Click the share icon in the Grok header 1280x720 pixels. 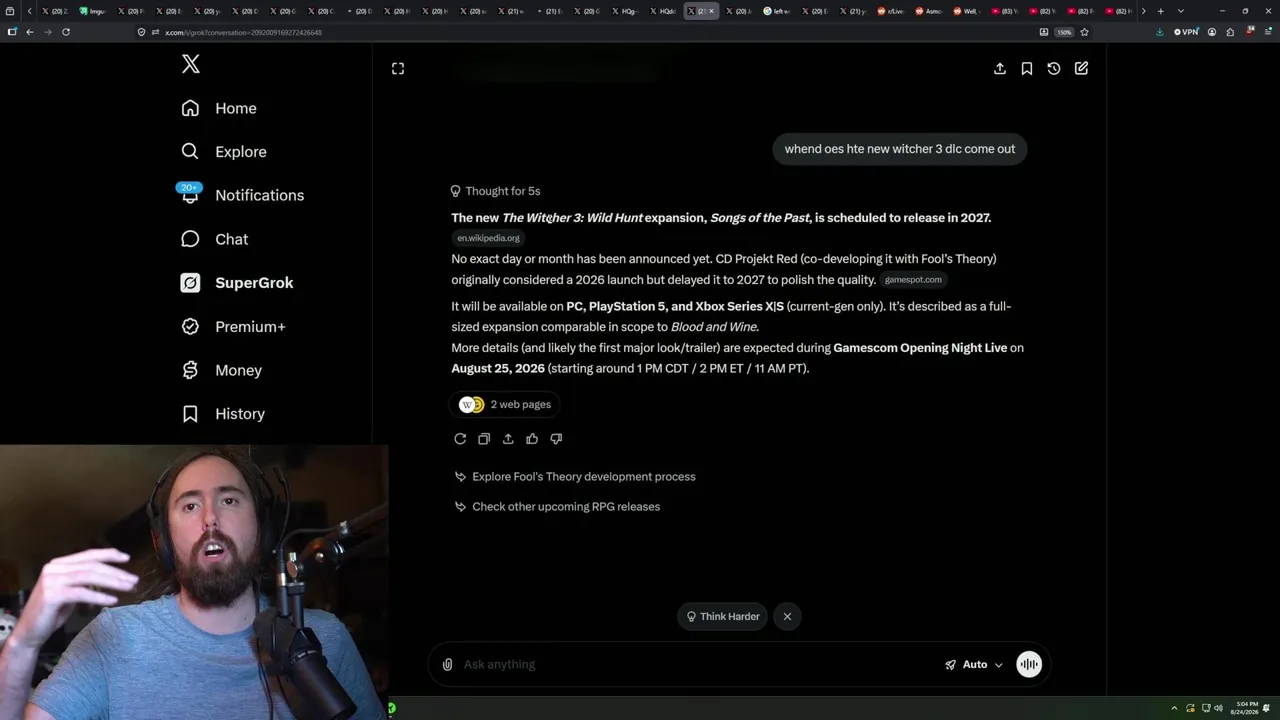point(1000,68)
